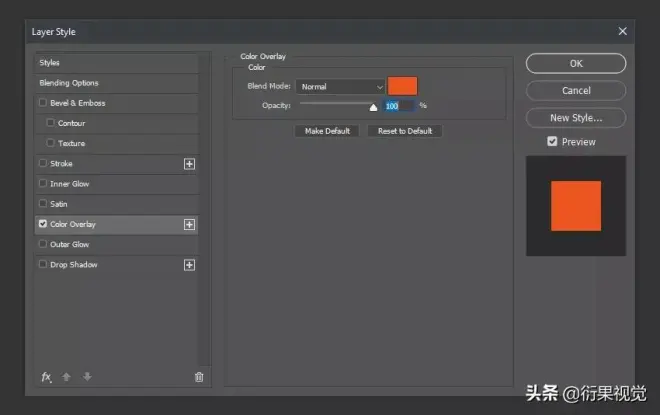Click the New Style... button
This screenshot has height=415, width=660.
coord(576,118)
